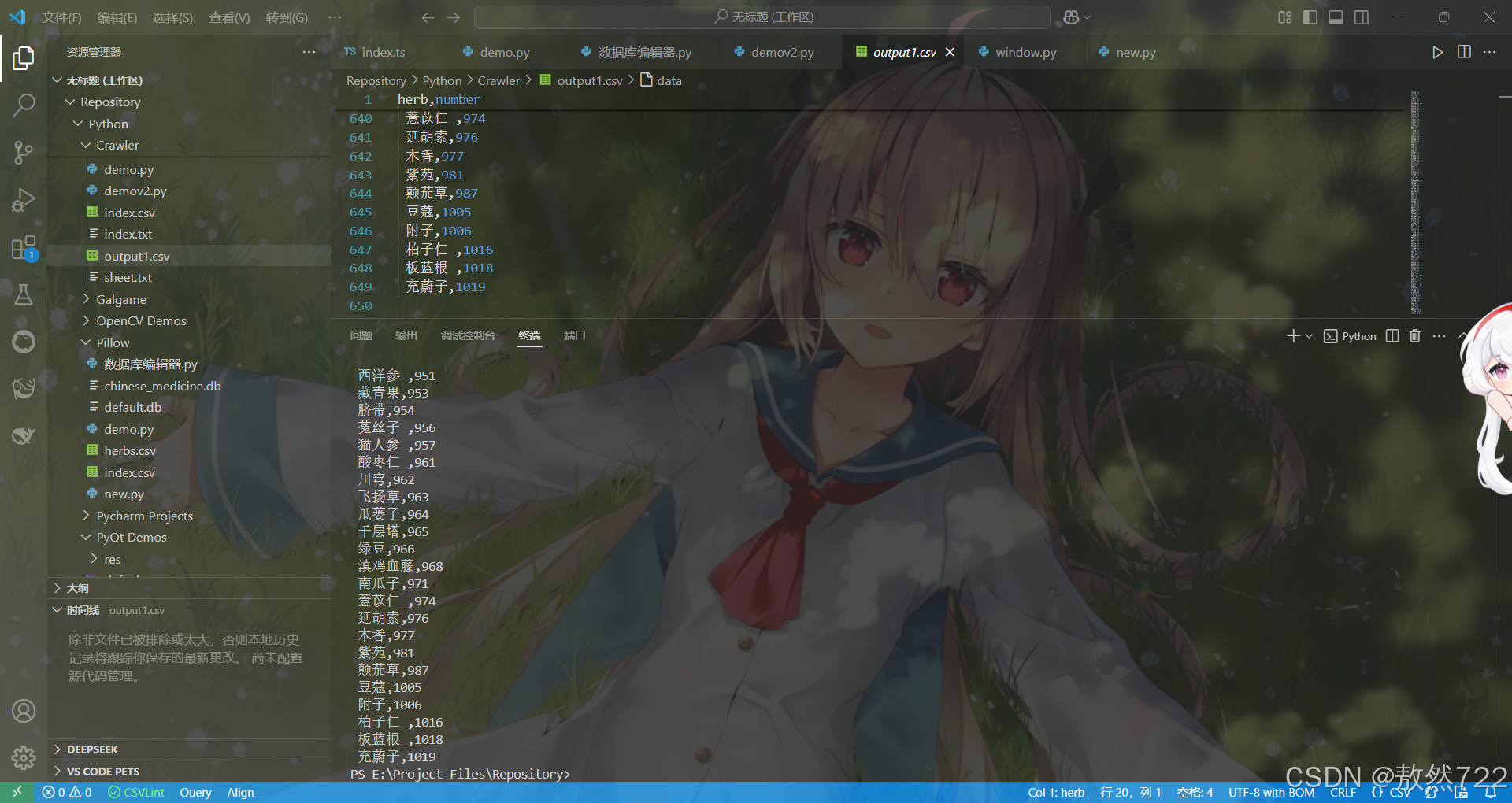Click Query in status bar
The image size is (1512, 803).
pyautogui.click(x=195, y=793)
